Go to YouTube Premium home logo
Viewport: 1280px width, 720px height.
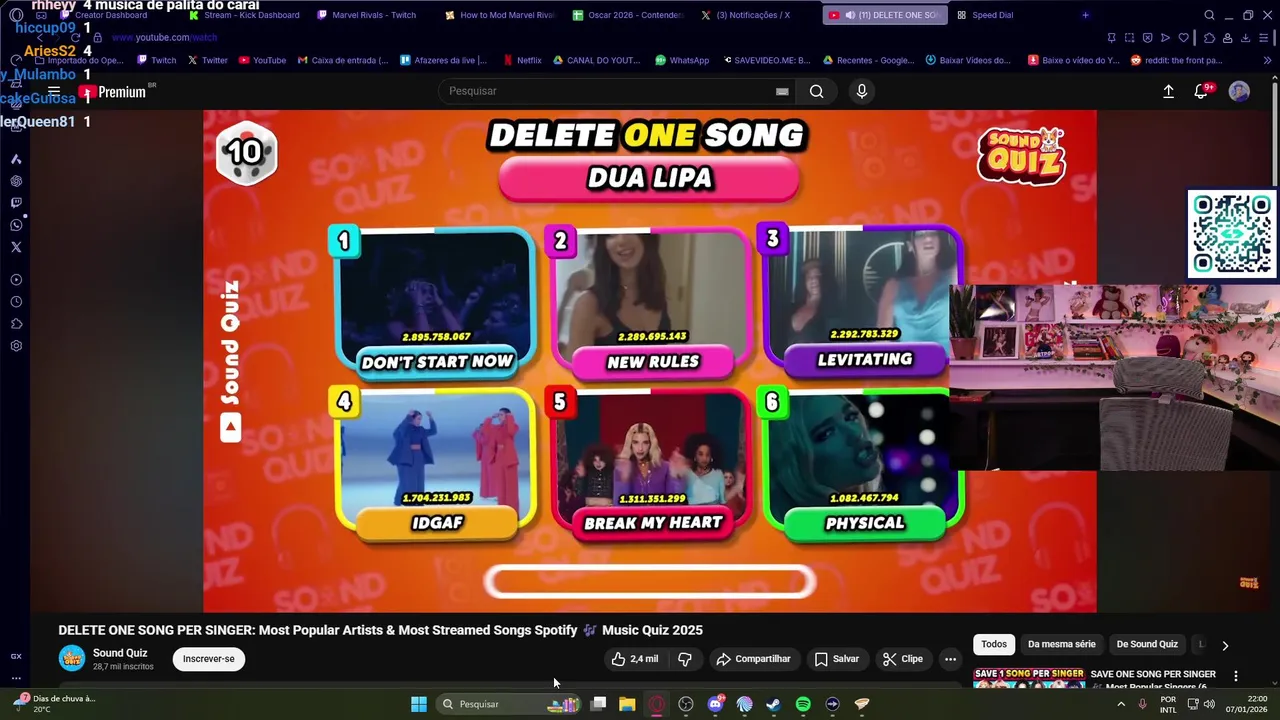pos(113,92)
